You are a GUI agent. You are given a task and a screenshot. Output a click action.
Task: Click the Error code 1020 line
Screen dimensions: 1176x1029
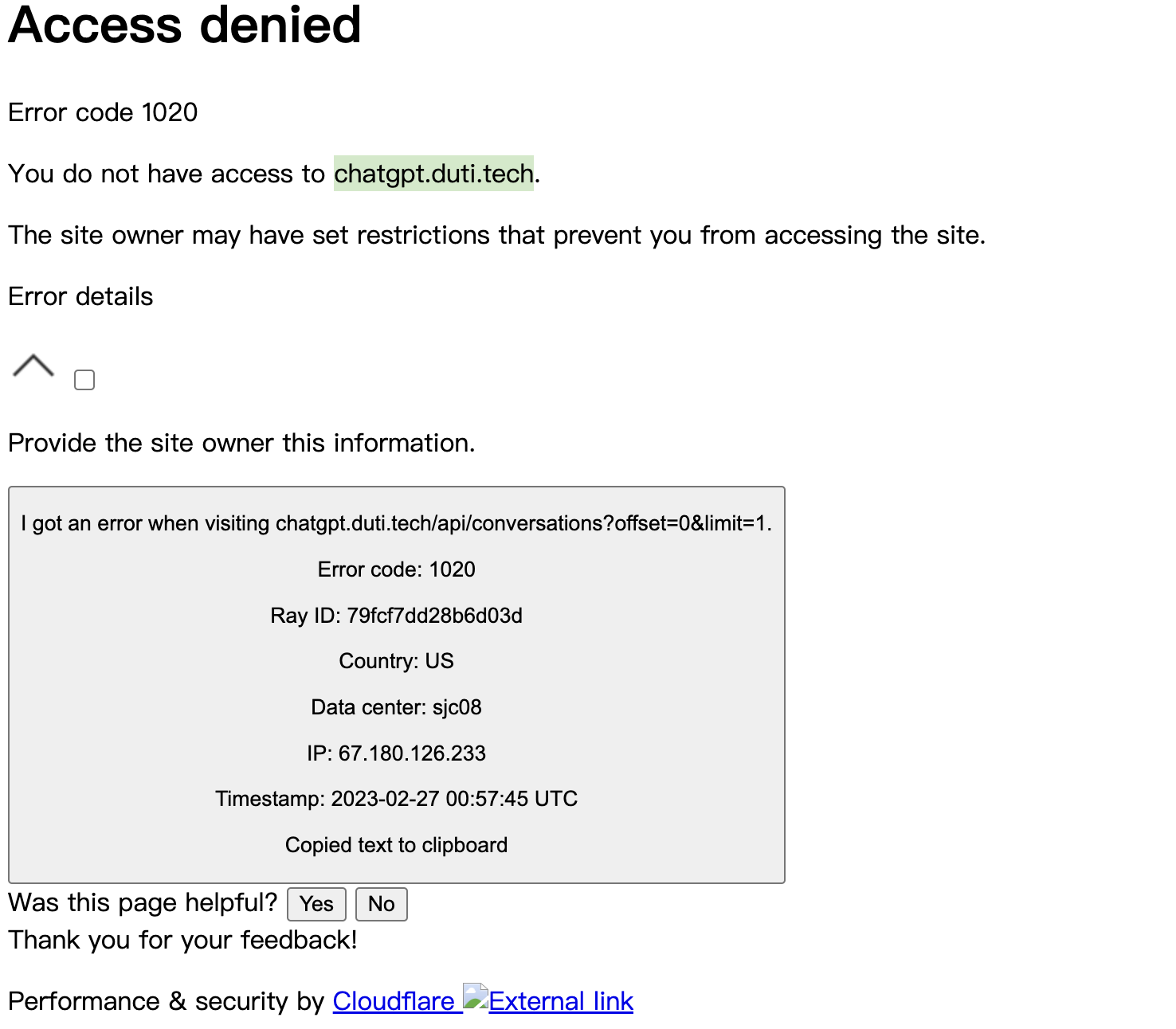click(x=102, y=112)
